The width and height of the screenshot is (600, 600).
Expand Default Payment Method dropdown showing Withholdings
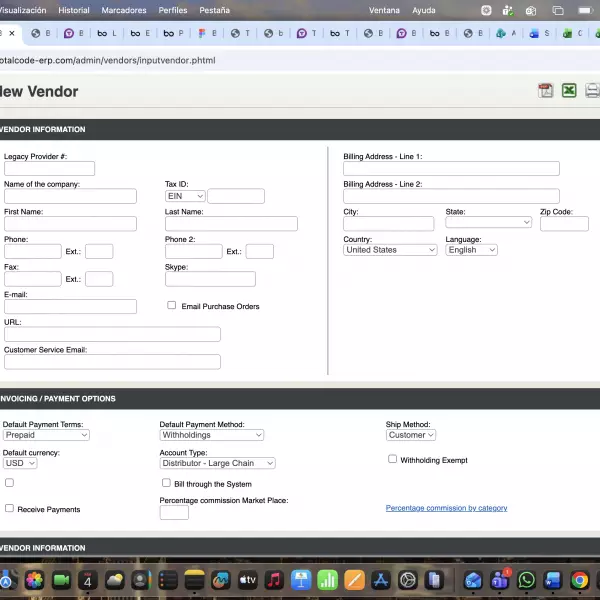(212, 435)
